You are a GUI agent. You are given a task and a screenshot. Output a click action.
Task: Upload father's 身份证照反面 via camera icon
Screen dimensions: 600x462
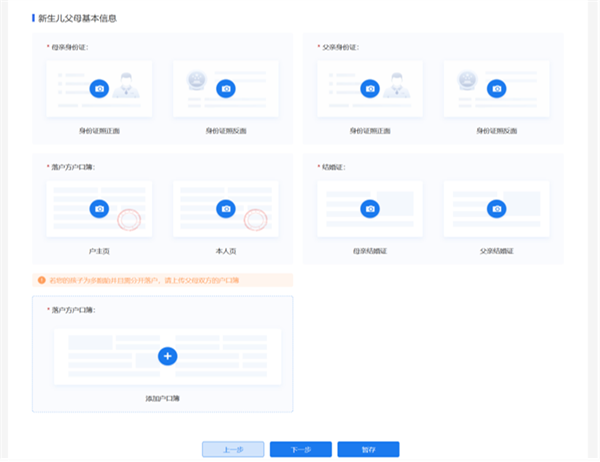[x=496, y=89]
